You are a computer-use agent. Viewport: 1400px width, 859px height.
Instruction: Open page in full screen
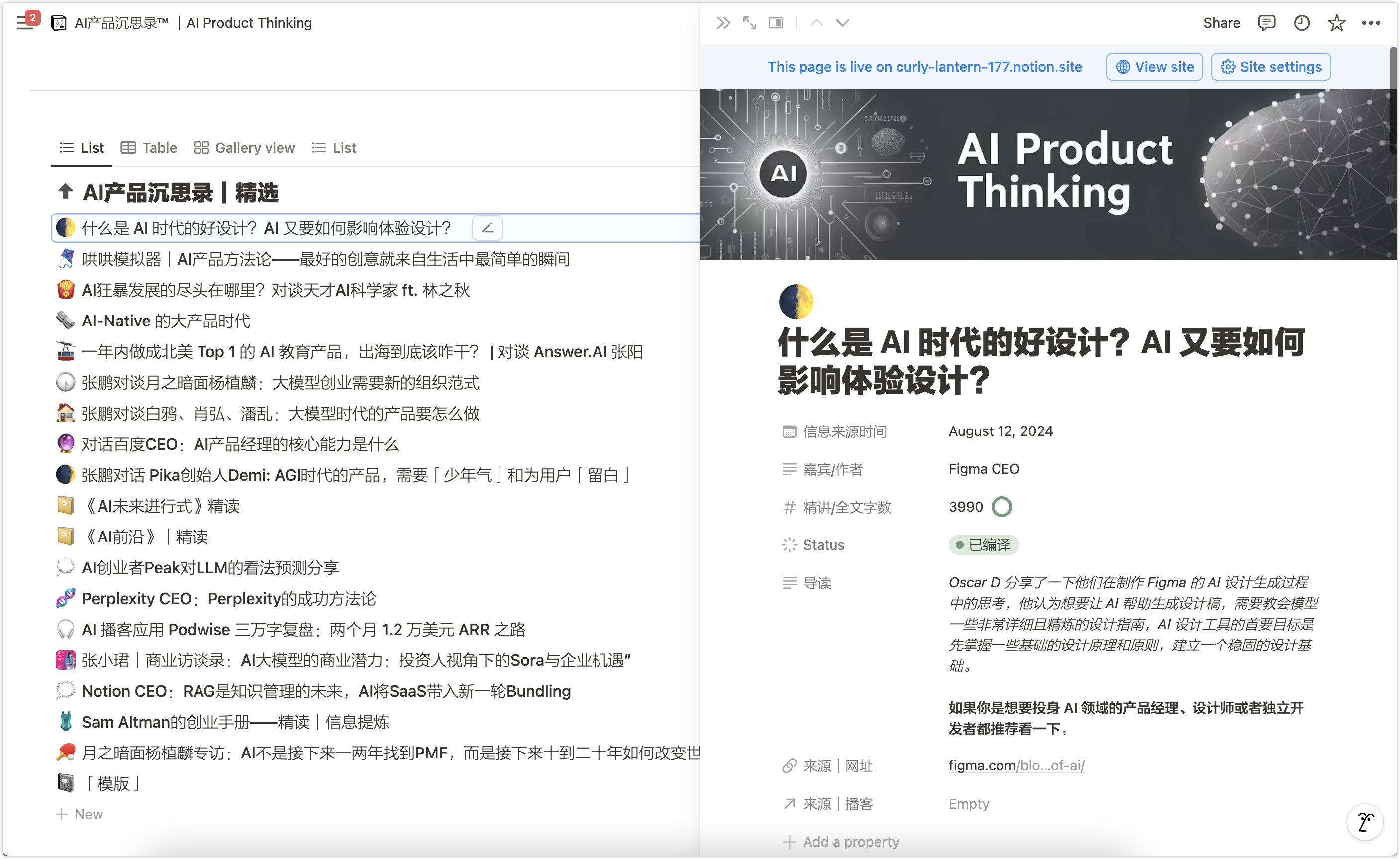point(749,23)
